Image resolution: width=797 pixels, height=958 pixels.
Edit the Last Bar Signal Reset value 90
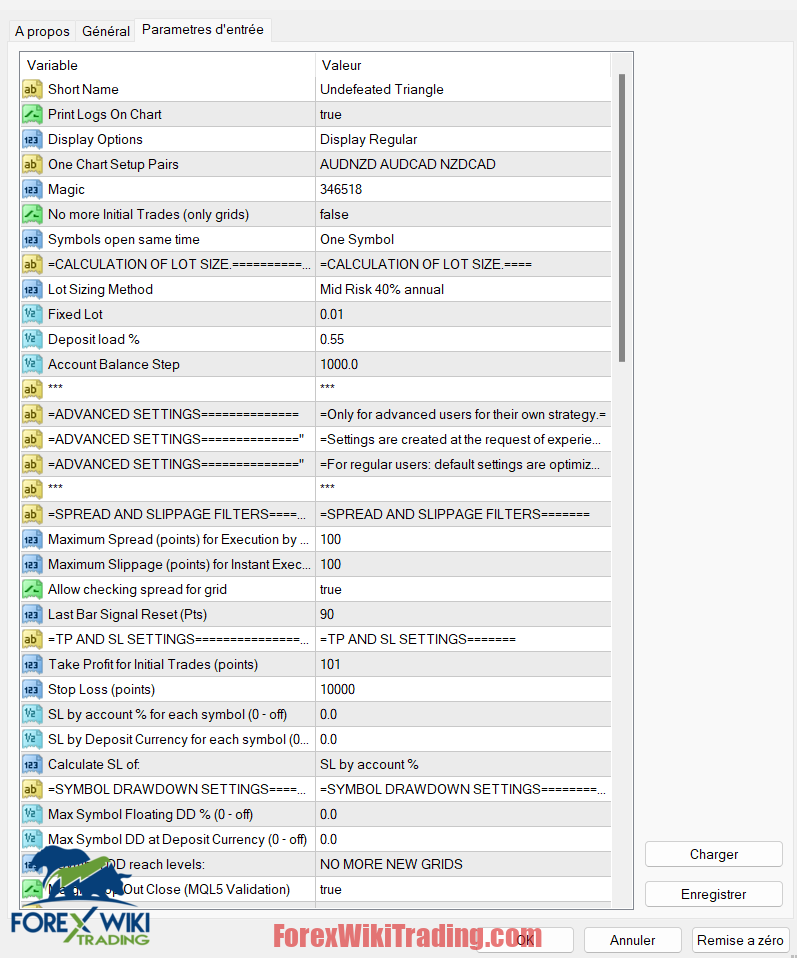pos(463,615)
